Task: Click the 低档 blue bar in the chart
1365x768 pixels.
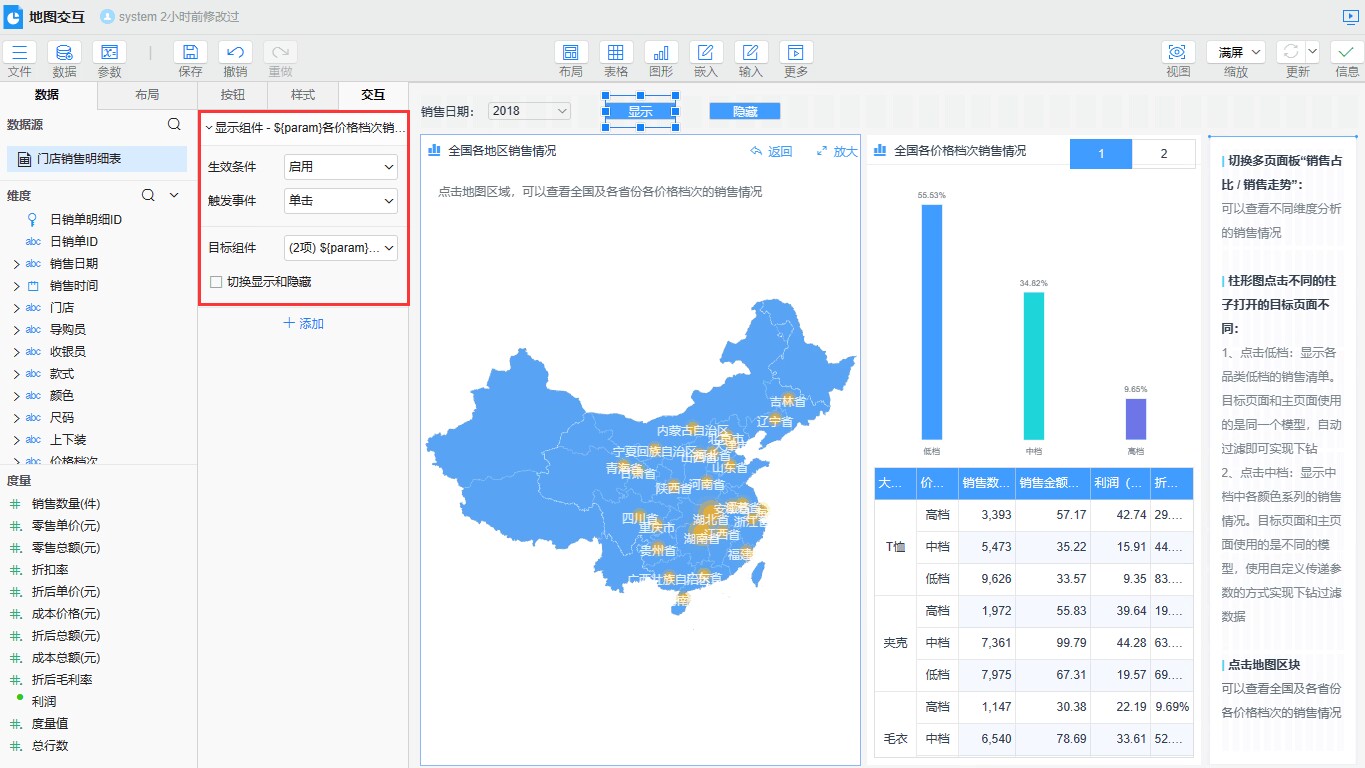Action: point(931,320)
